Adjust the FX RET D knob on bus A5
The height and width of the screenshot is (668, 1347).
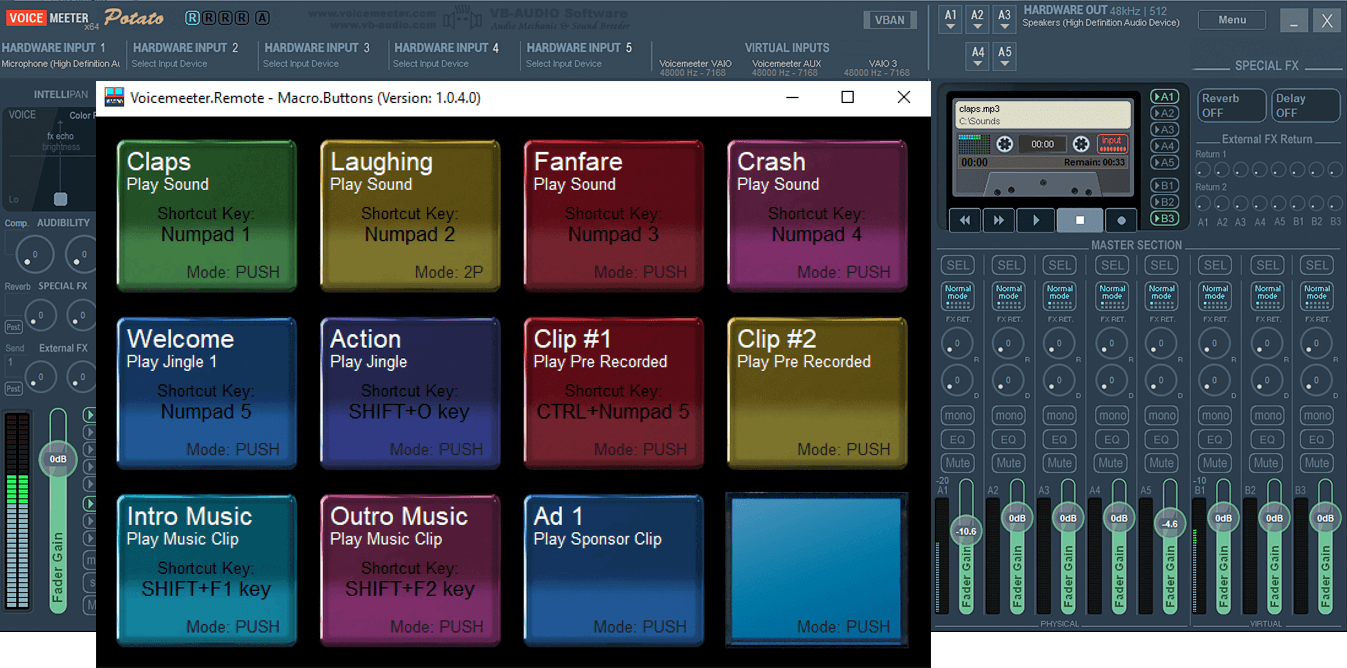tap(1162, 380)
